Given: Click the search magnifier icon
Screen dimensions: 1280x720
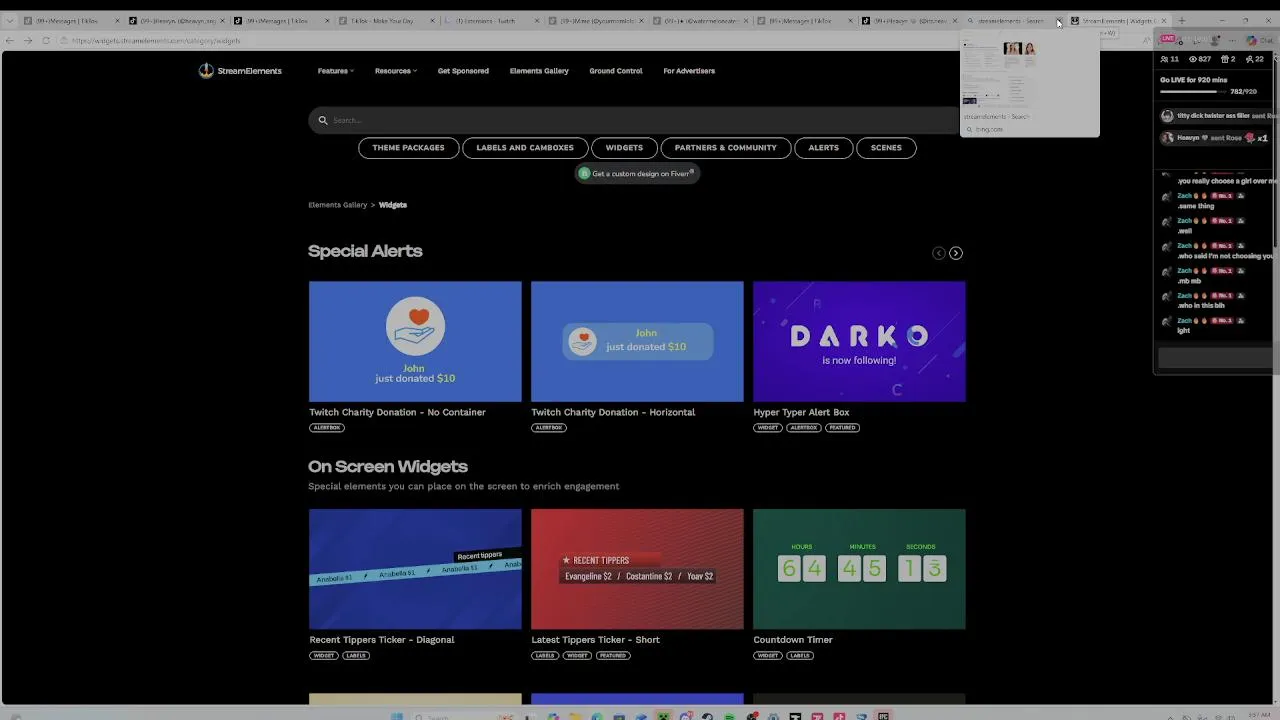Looking at the screenshot, I should [323, 120].
